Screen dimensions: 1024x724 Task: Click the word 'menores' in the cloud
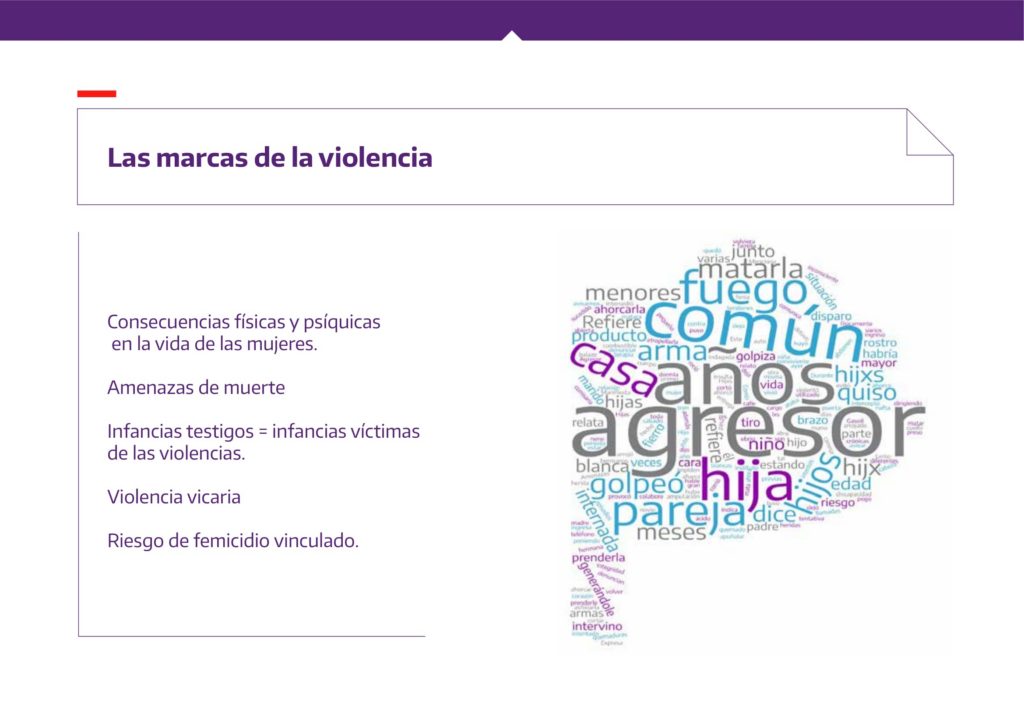[x=632, y=294]
